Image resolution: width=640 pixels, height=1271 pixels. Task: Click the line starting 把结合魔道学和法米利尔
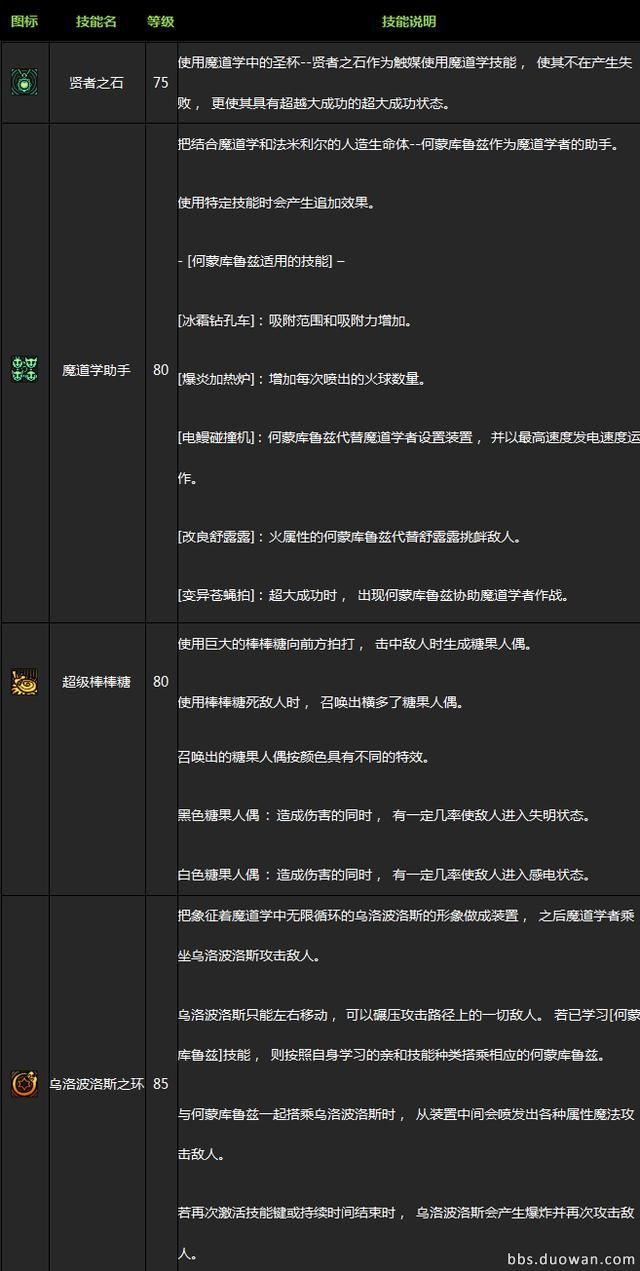[398, 145]
